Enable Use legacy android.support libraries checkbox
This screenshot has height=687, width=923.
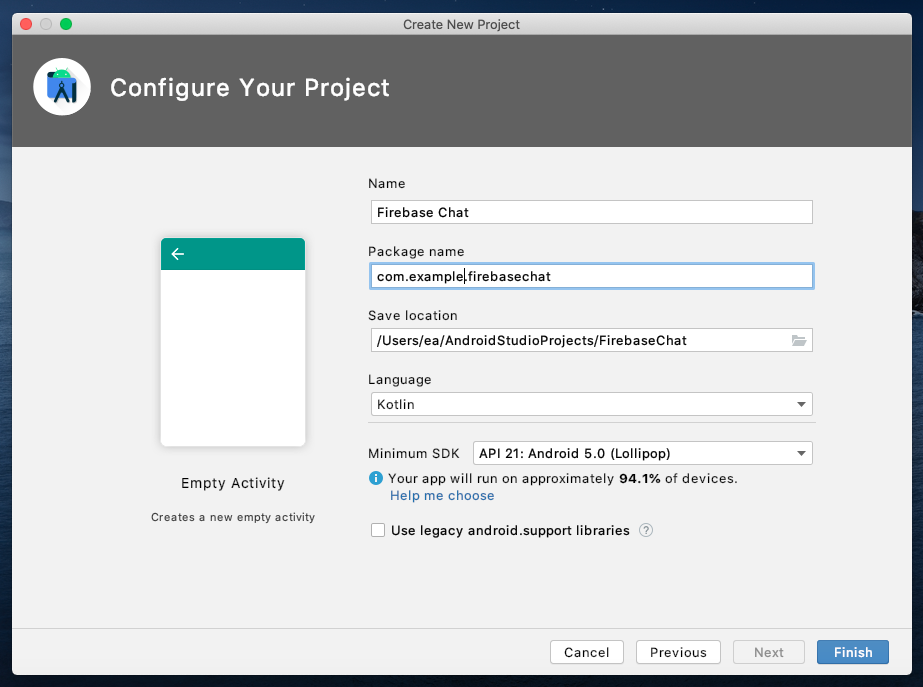(378, 530)
